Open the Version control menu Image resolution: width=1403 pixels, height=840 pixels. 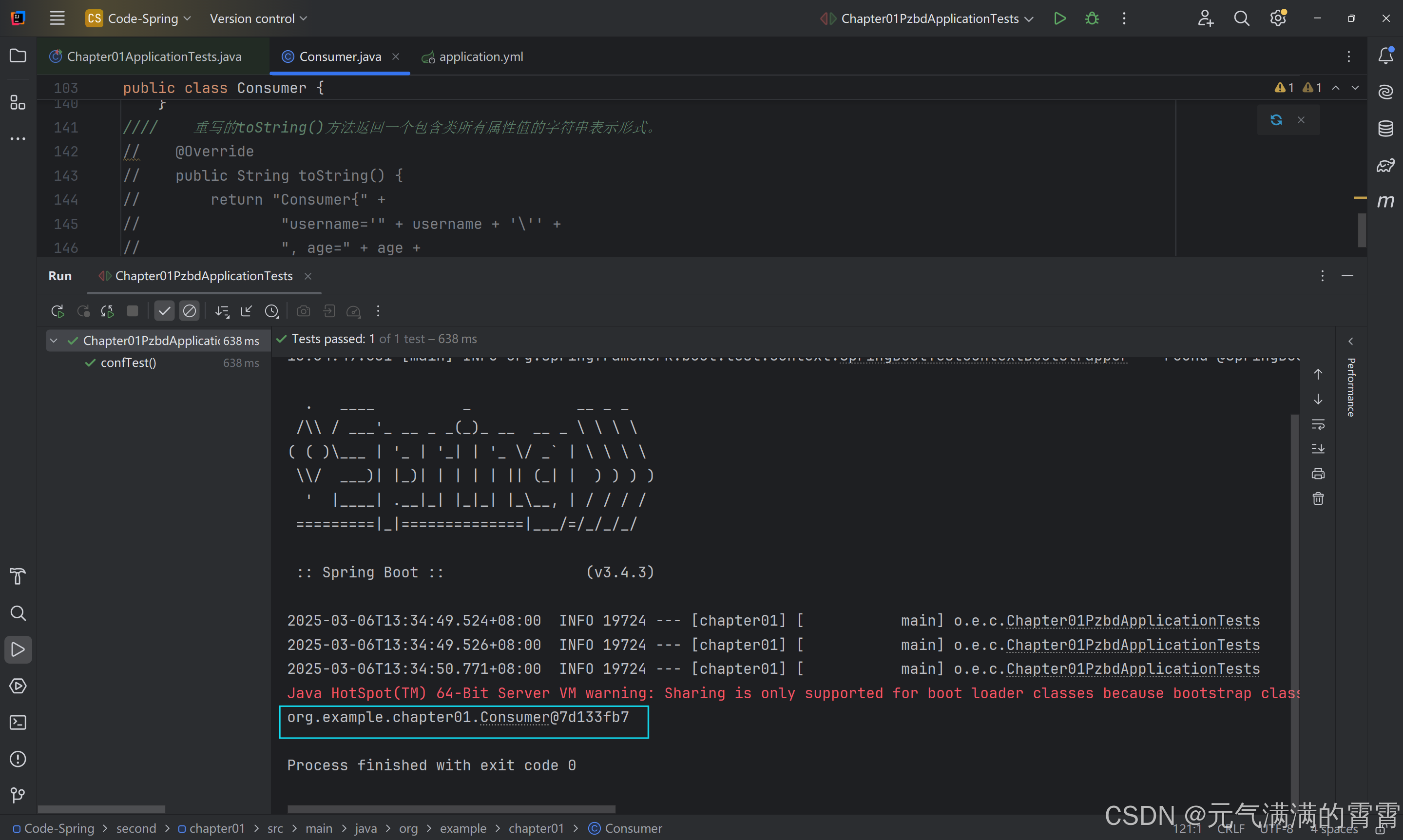click(x=258, y=18)
